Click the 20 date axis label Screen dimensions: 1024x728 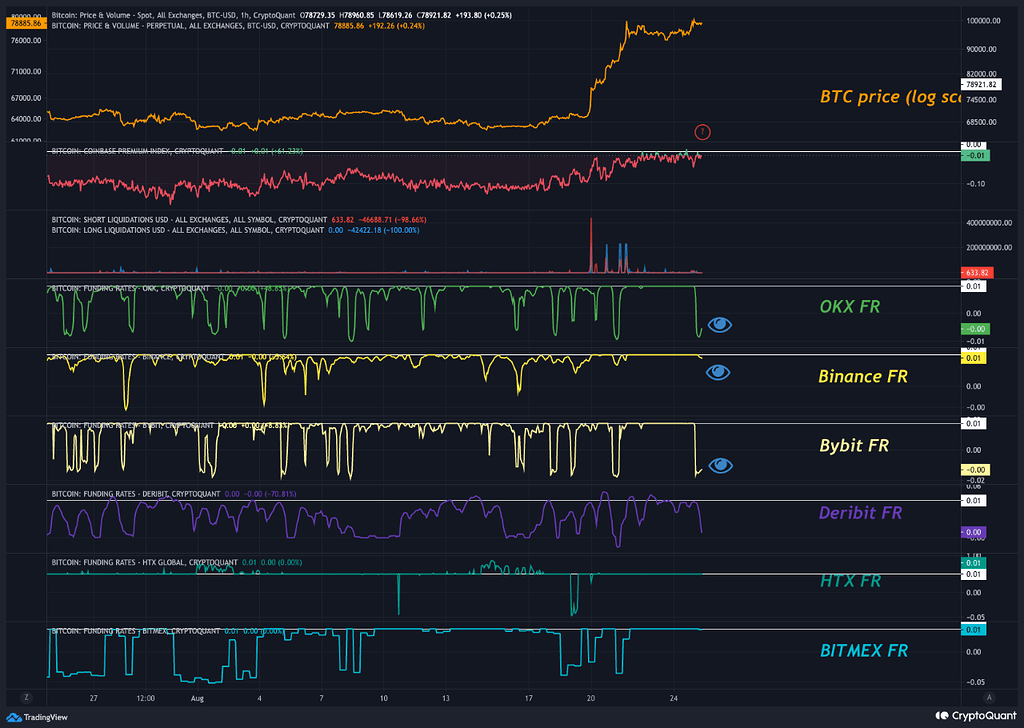coord(590,698)
